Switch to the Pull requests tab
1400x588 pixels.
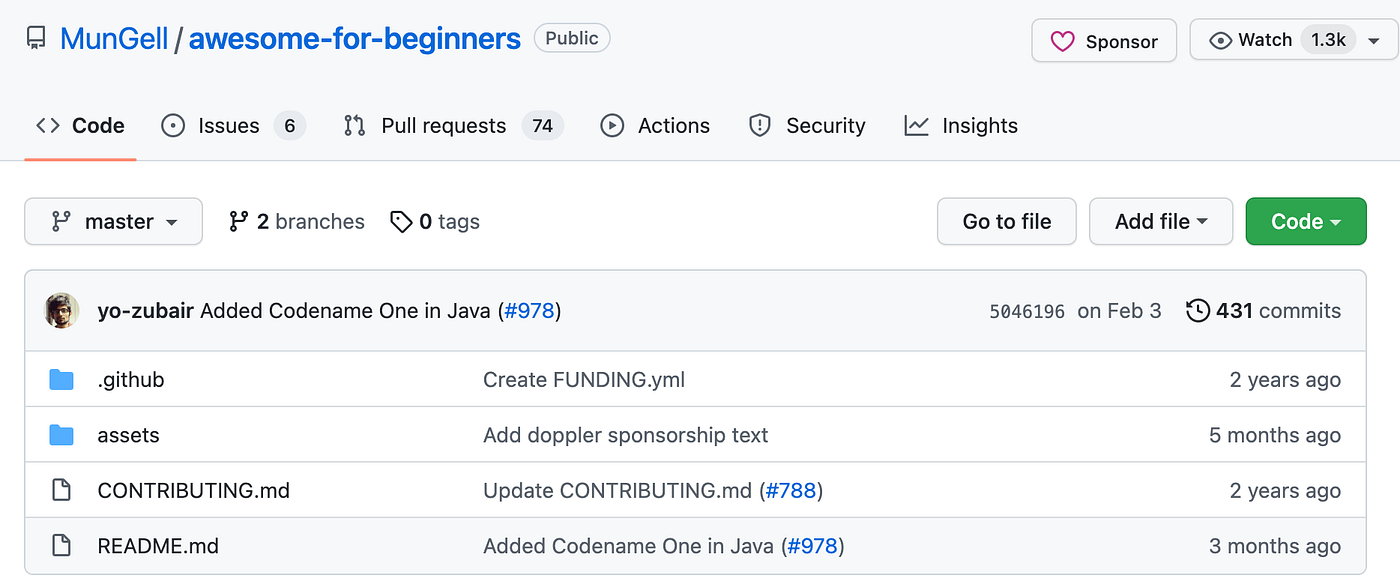443,125
